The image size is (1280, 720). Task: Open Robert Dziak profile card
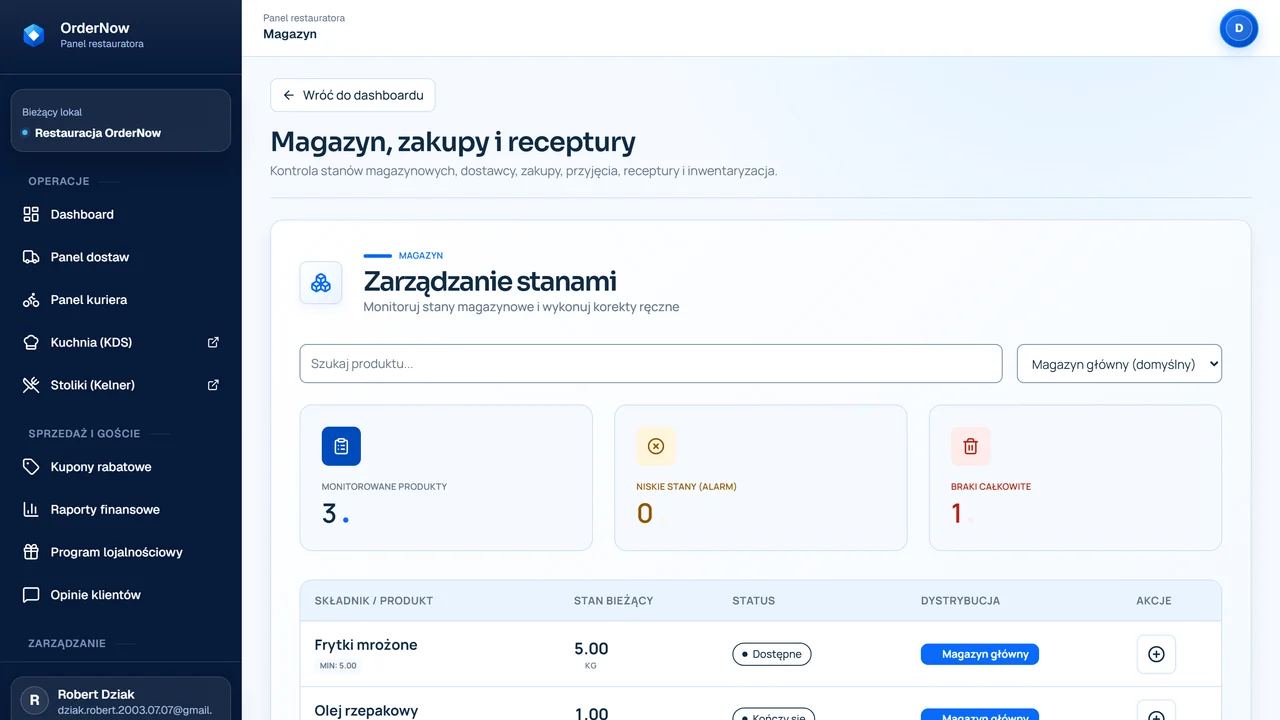point(121,701)
